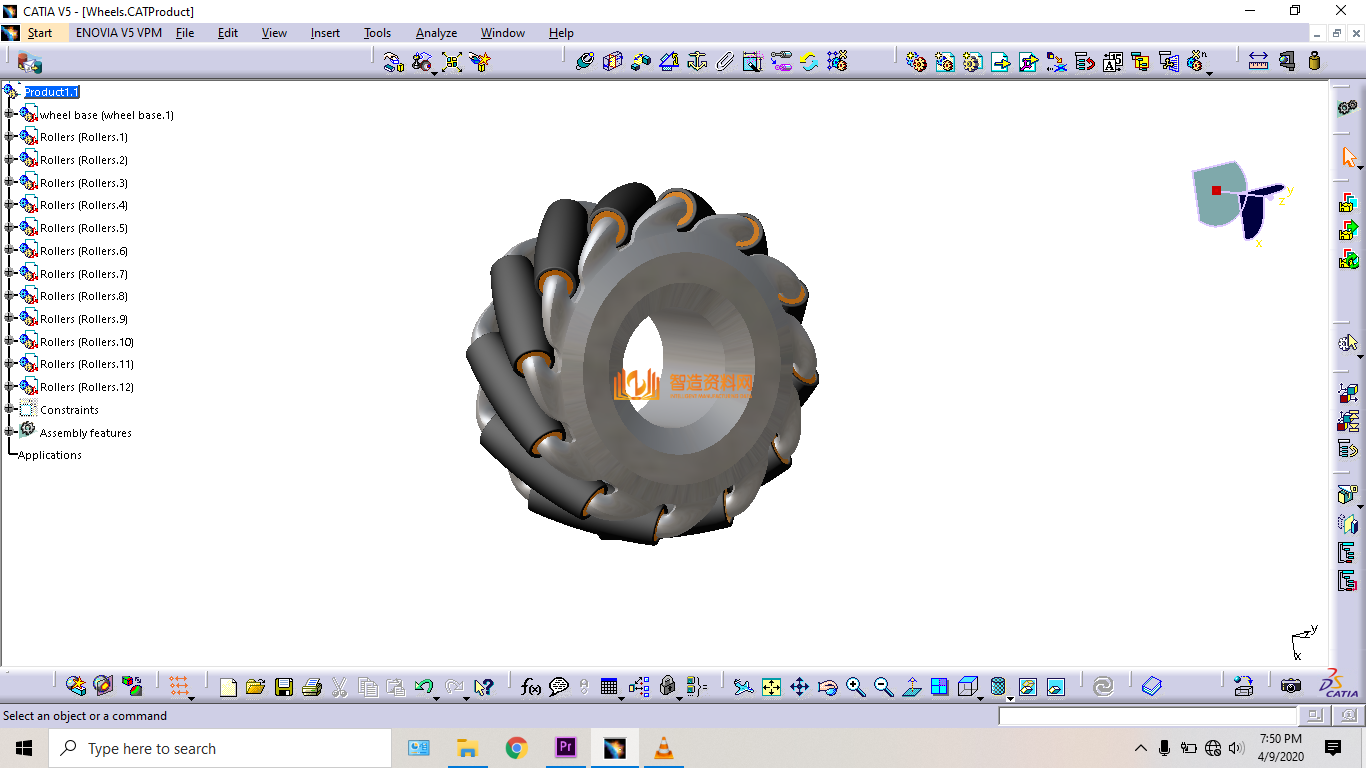The height and width of the screenshot is (768, 1366).
Task: Click the Zoom Out magnifier icon
Action: (883, 687)
